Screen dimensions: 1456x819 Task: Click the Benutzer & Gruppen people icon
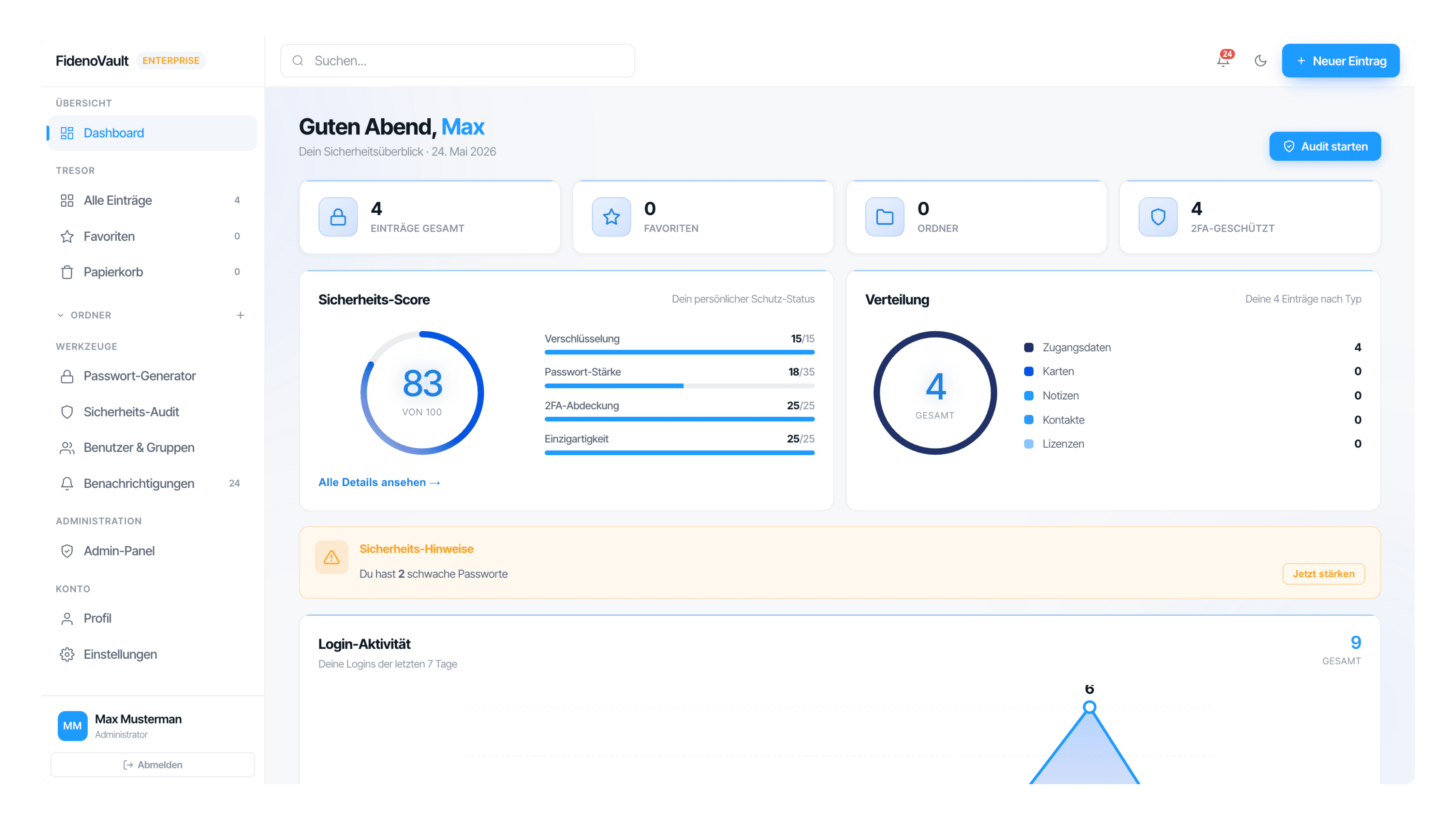[67, 447]
